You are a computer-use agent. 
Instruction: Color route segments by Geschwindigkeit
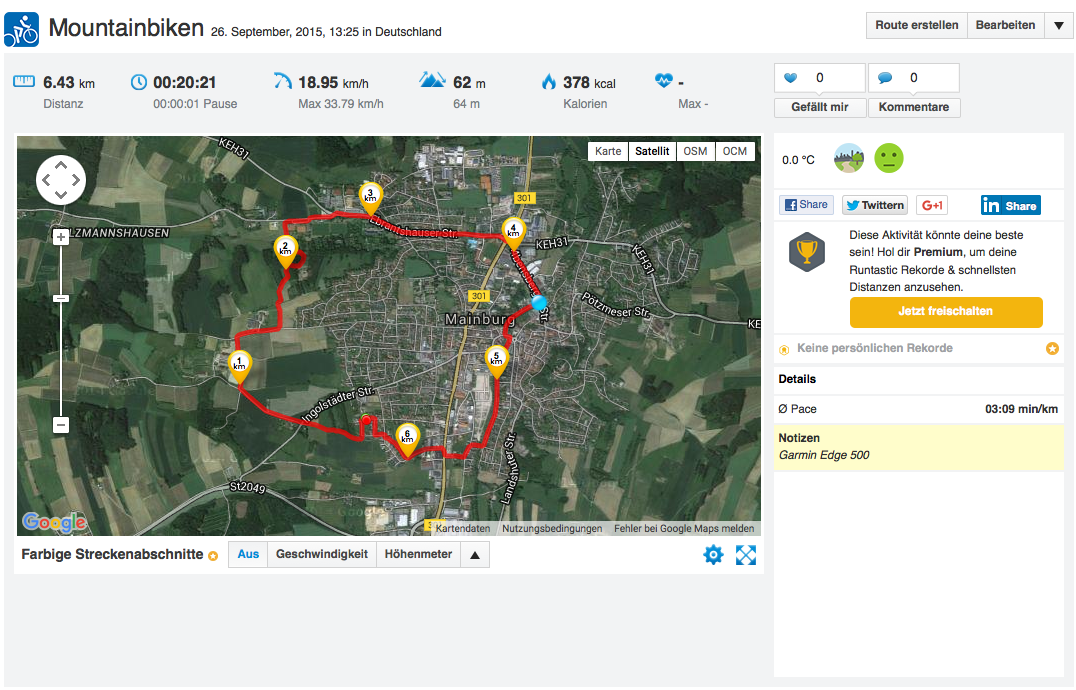[x=322, y=554]
